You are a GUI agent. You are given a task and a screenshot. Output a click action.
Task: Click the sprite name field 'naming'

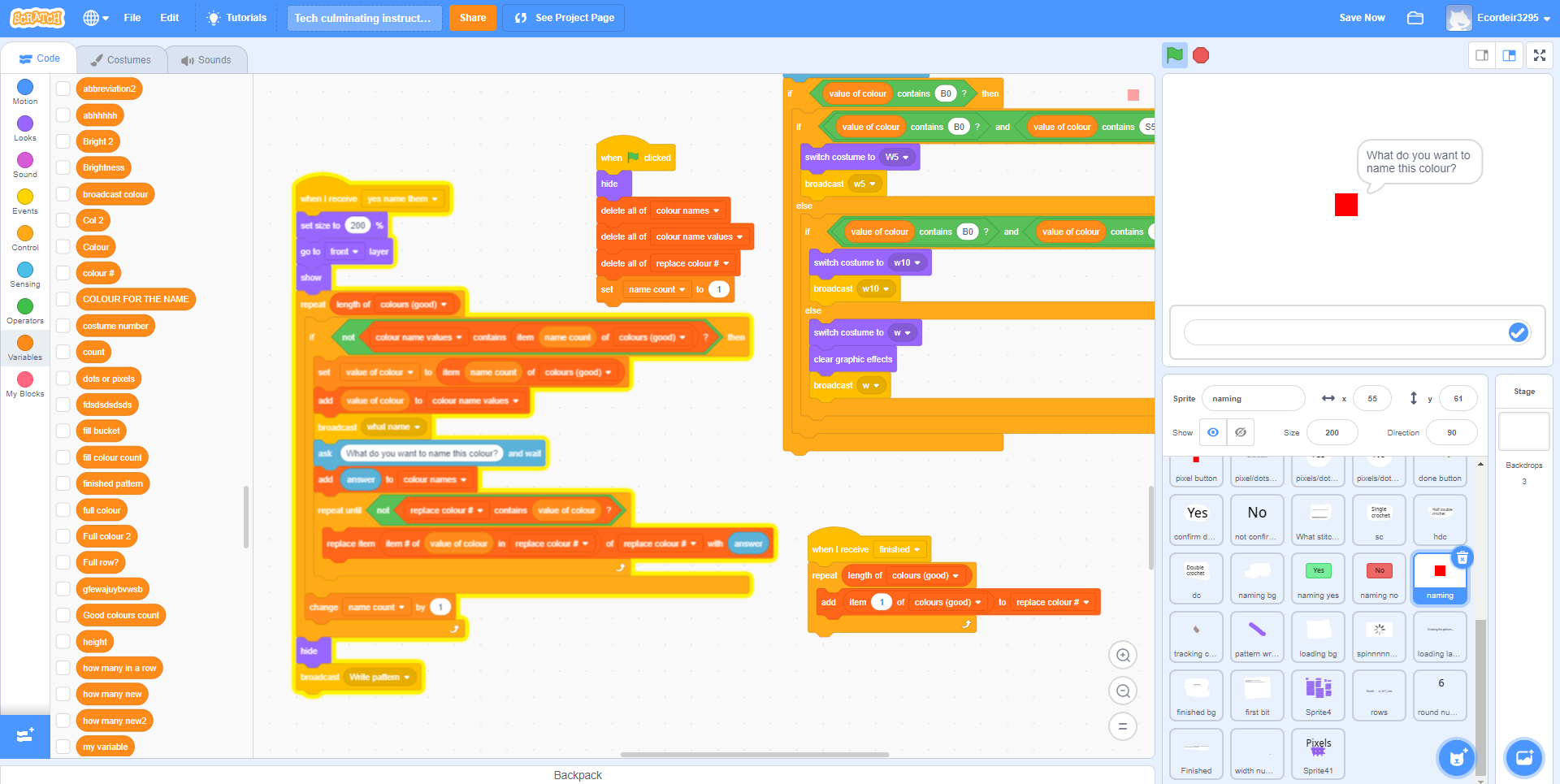[x=1253, y=399]
